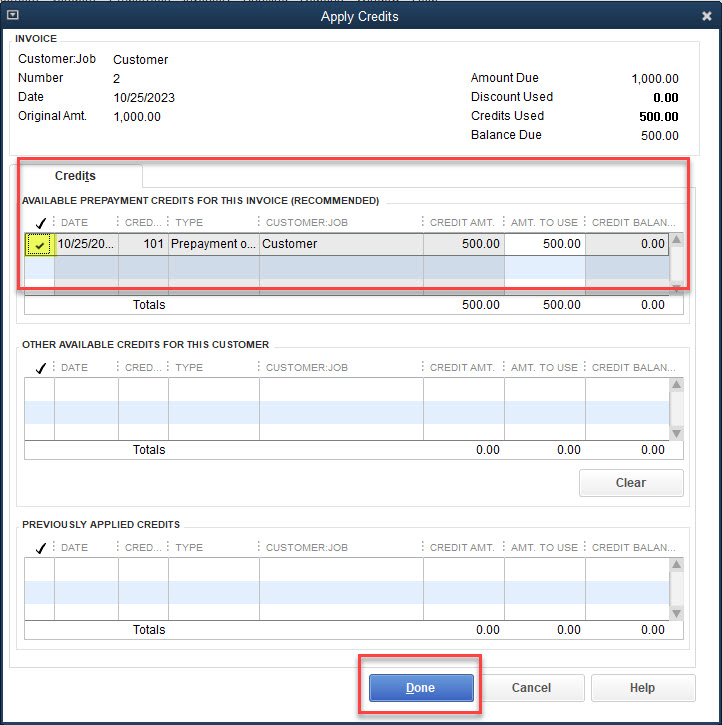722x725 pixels.
Task: Uncheck the prepayment credit 101 checkbox
Action: click(x=40, y=244)
